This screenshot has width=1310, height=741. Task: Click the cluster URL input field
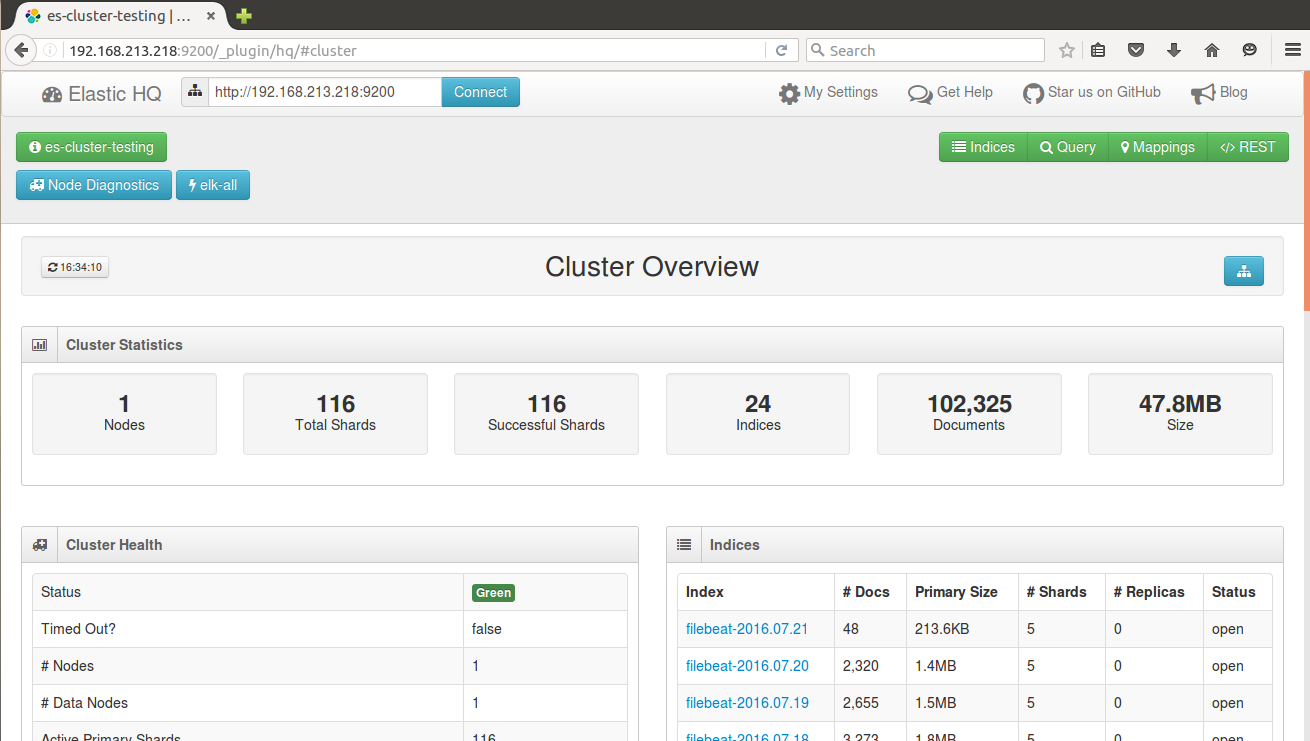coord(324,92)
